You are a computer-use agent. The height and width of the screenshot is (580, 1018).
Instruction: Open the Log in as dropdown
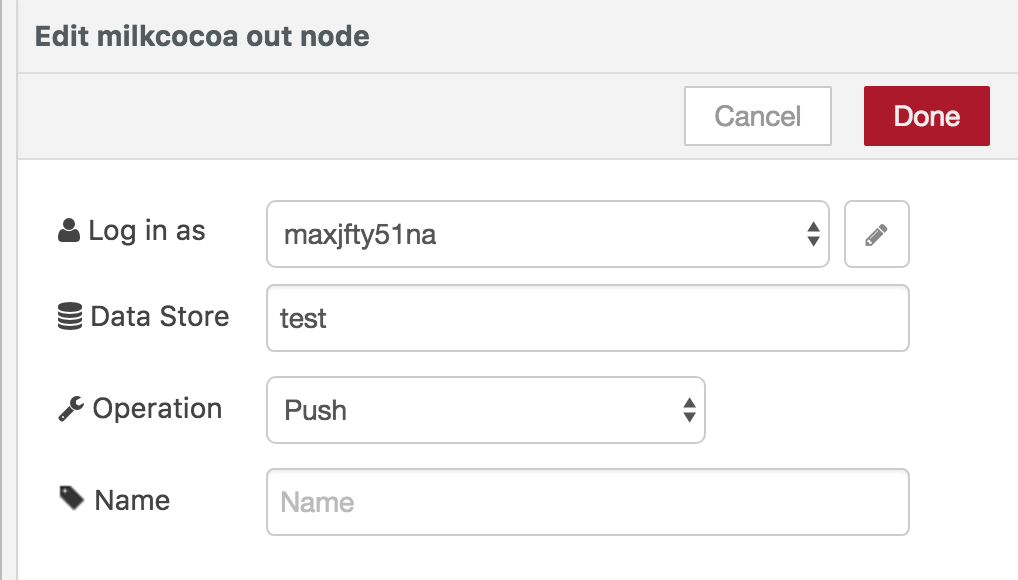[547, 235]
